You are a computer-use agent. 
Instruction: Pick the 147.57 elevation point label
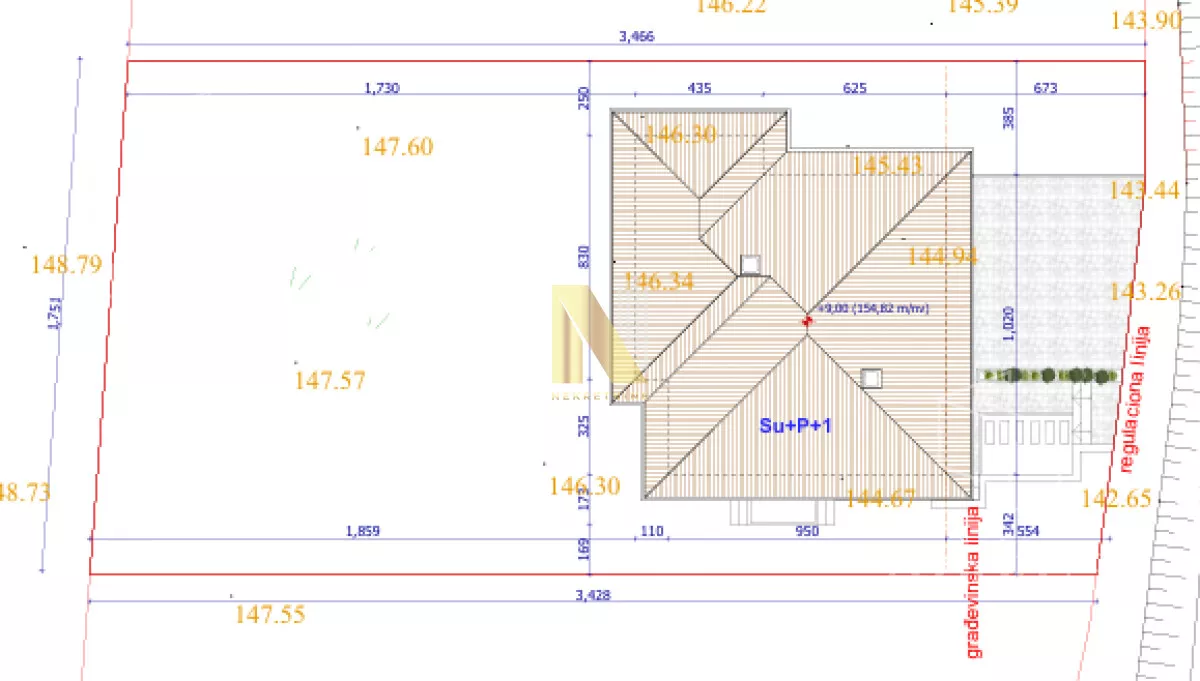[330, 380]
